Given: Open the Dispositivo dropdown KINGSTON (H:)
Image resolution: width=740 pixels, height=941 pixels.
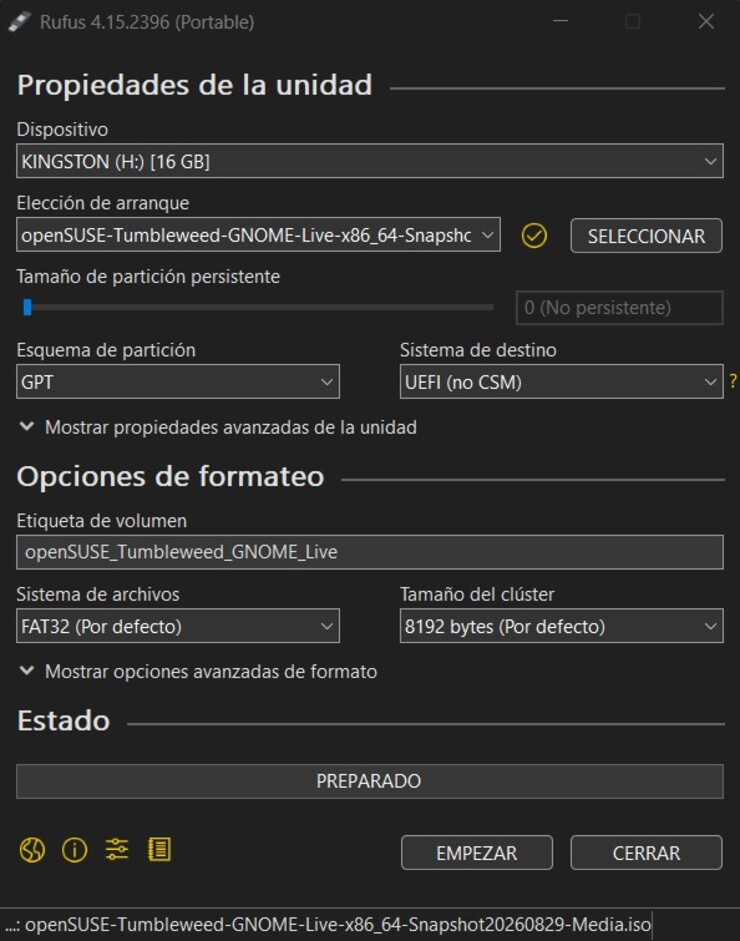Looking at the screenshot, I should 370,161.
